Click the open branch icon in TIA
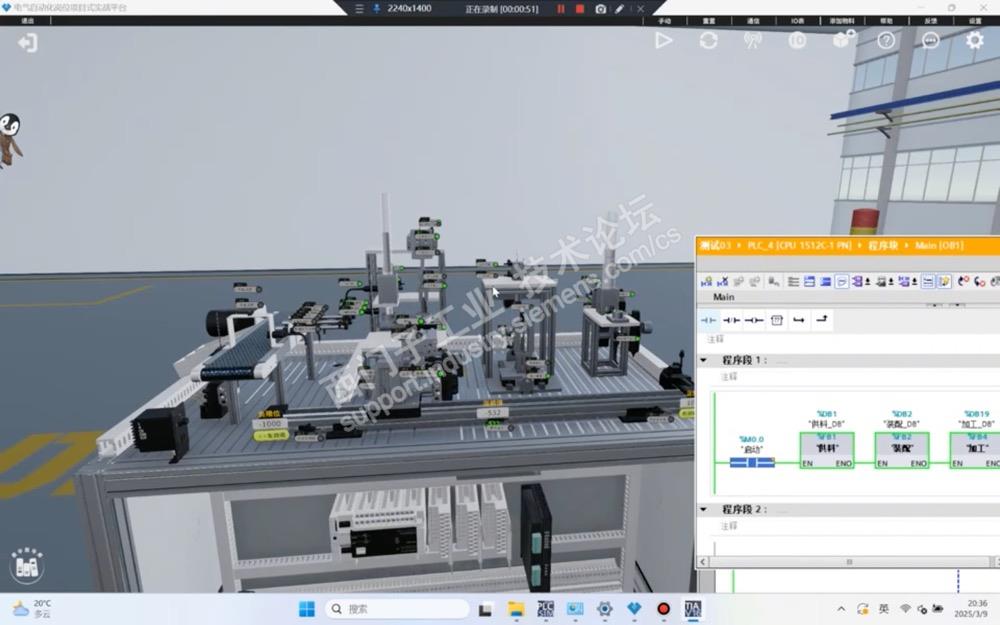 click(799, 320)
